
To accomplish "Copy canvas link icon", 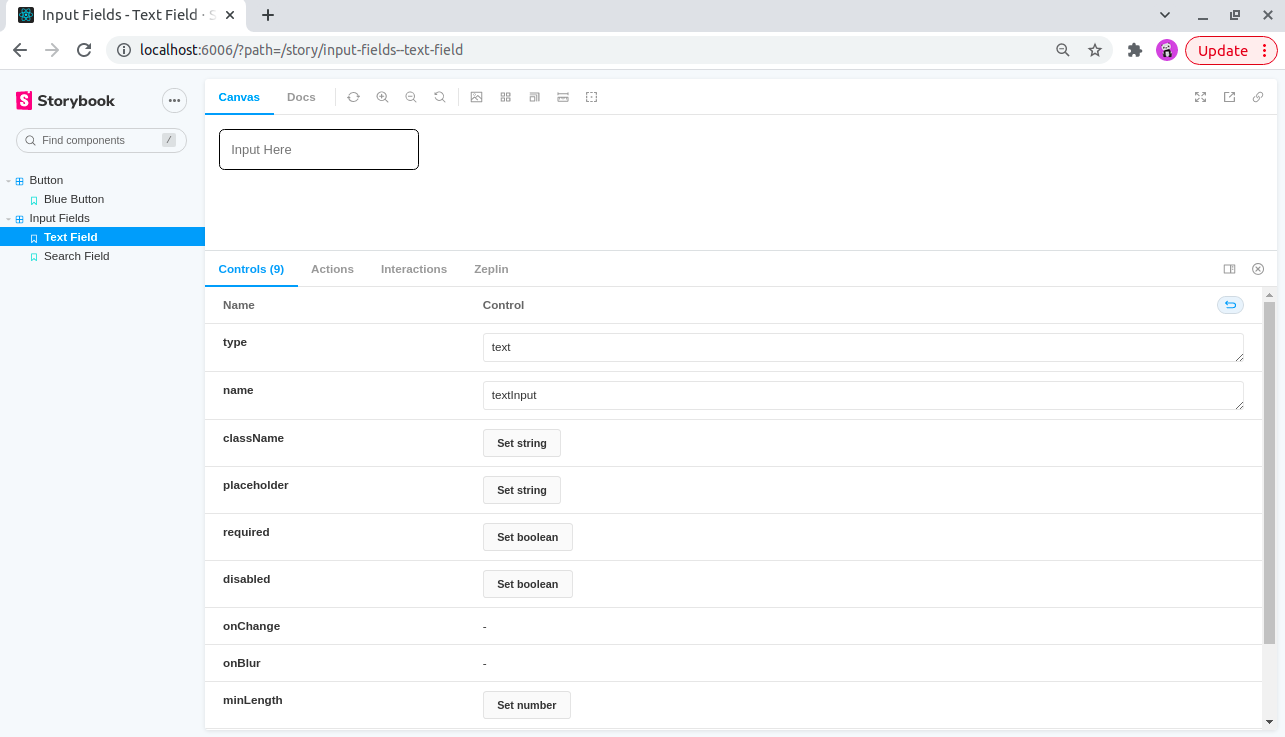I will (1258, 97).
